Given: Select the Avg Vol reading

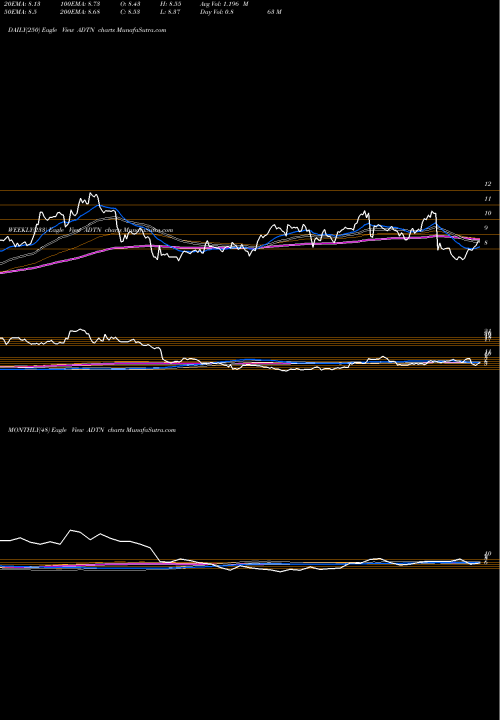Looking at the screenshot, I should pos(224,4).
